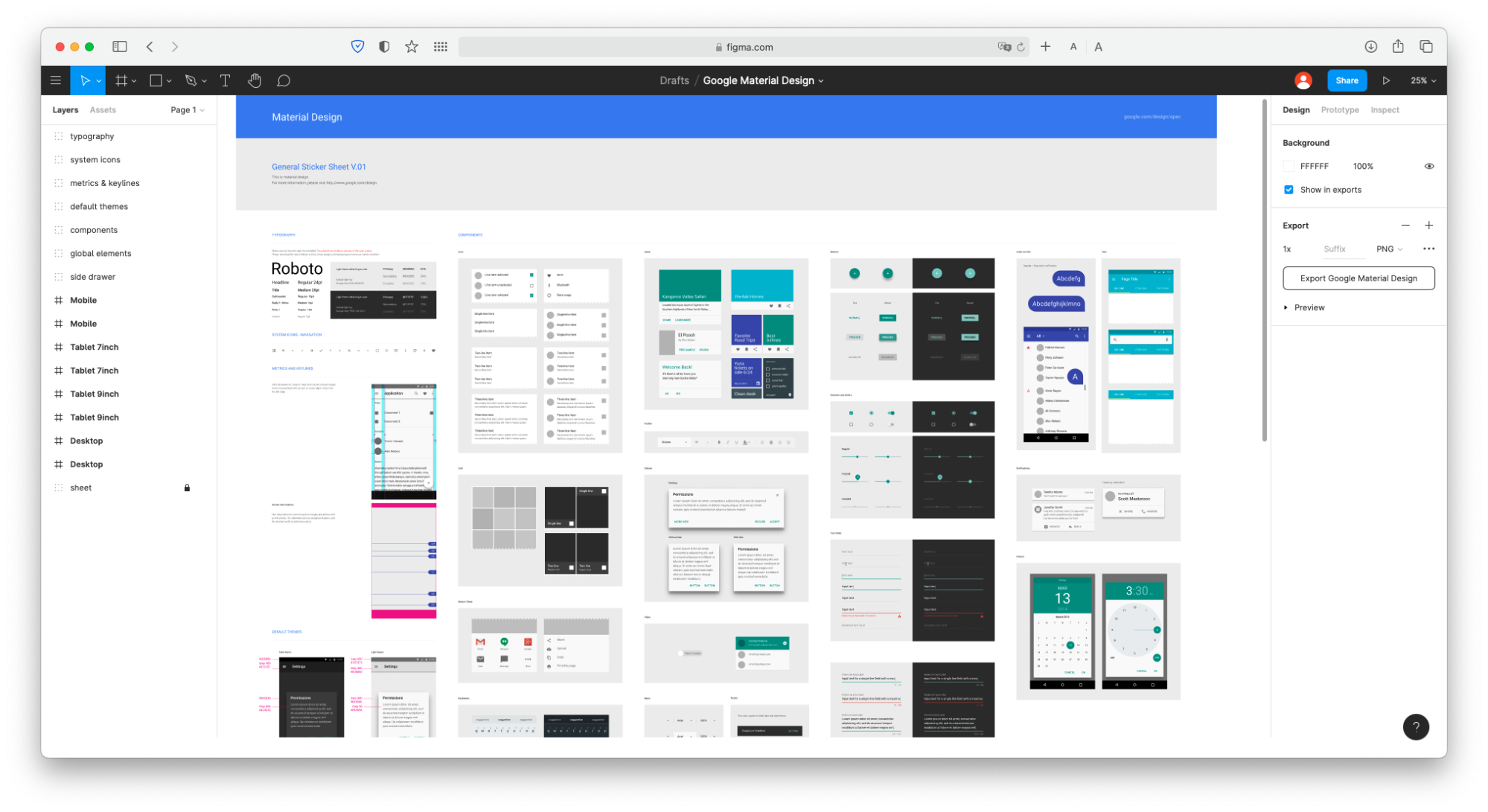Open the Figma main menu hamburger
The width and height of the screenshot is (1488, 812).
56,80
